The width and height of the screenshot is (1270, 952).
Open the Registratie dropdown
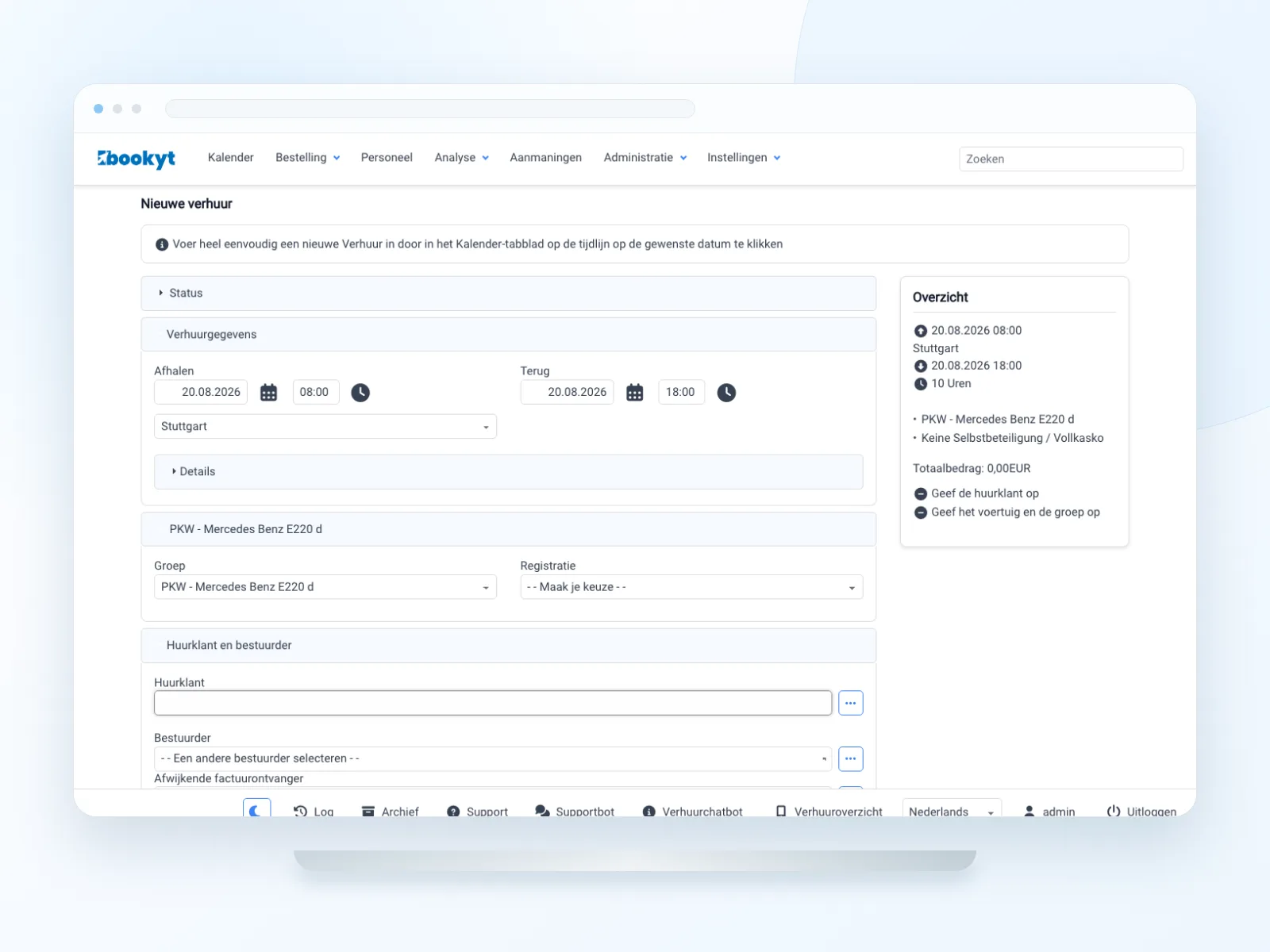pos(691,587)
